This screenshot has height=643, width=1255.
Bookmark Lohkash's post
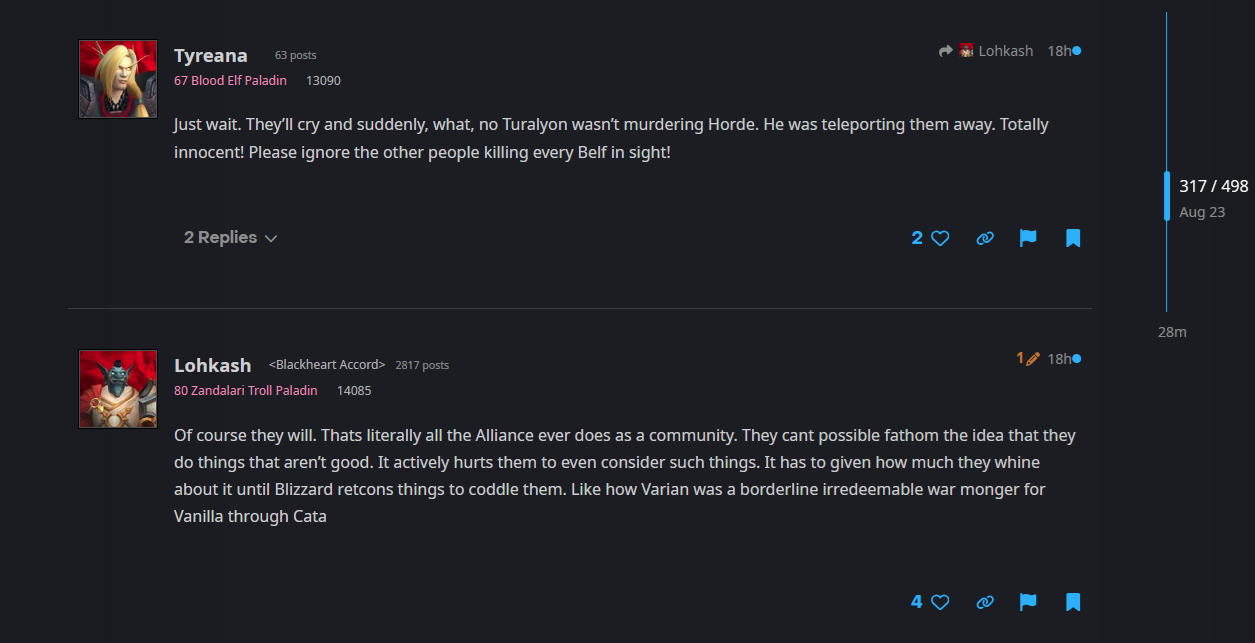click(x=1073, y=602)
